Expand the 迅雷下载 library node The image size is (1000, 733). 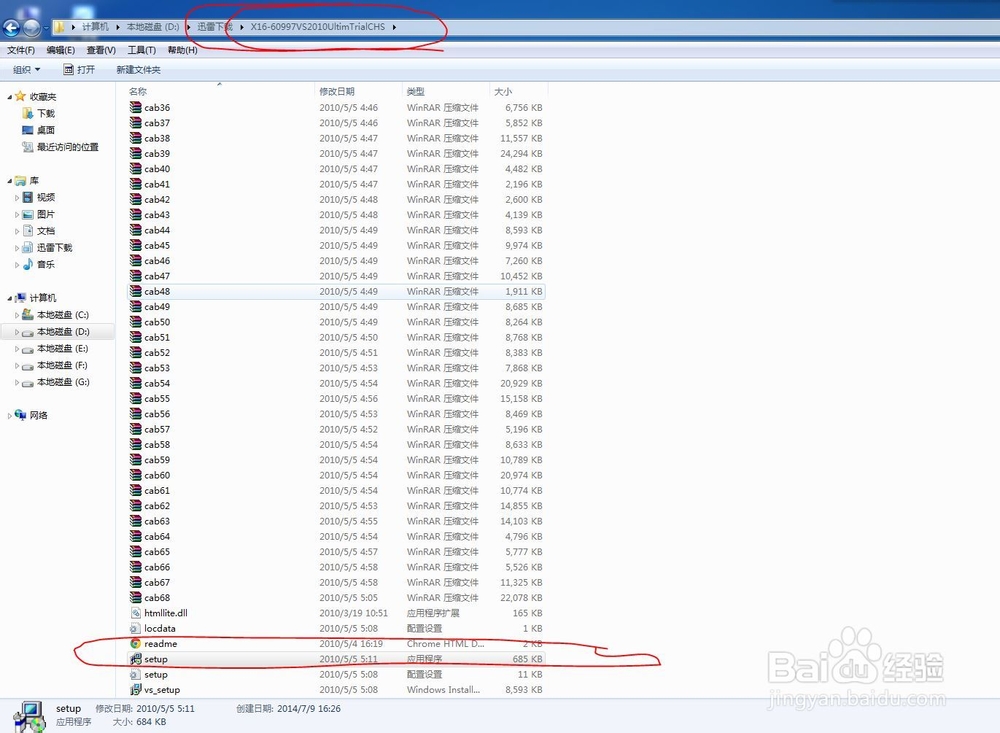[17, 248]
